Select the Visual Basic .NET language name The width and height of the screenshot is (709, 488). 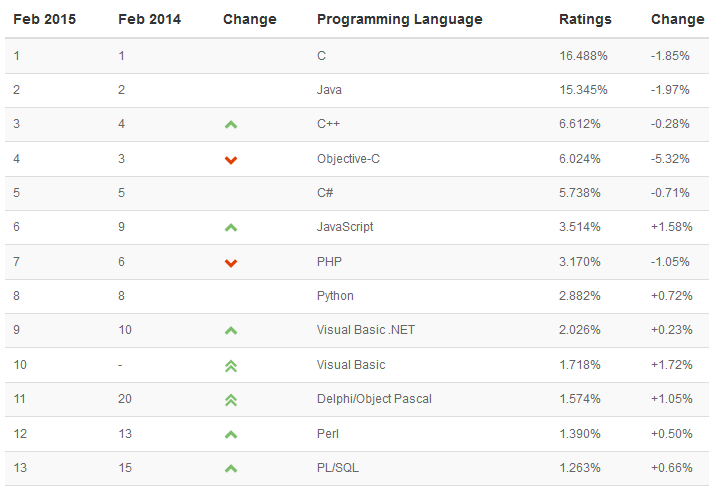coord(365,330)
